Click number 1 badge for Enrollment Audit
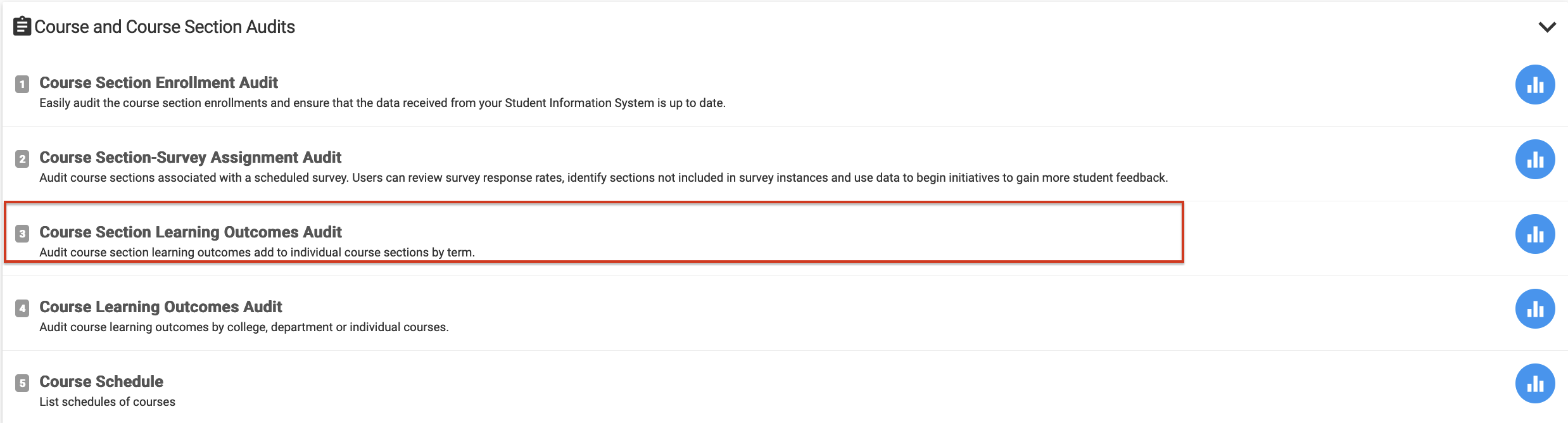Screen dimensions: 1568x423 (22, 84)
